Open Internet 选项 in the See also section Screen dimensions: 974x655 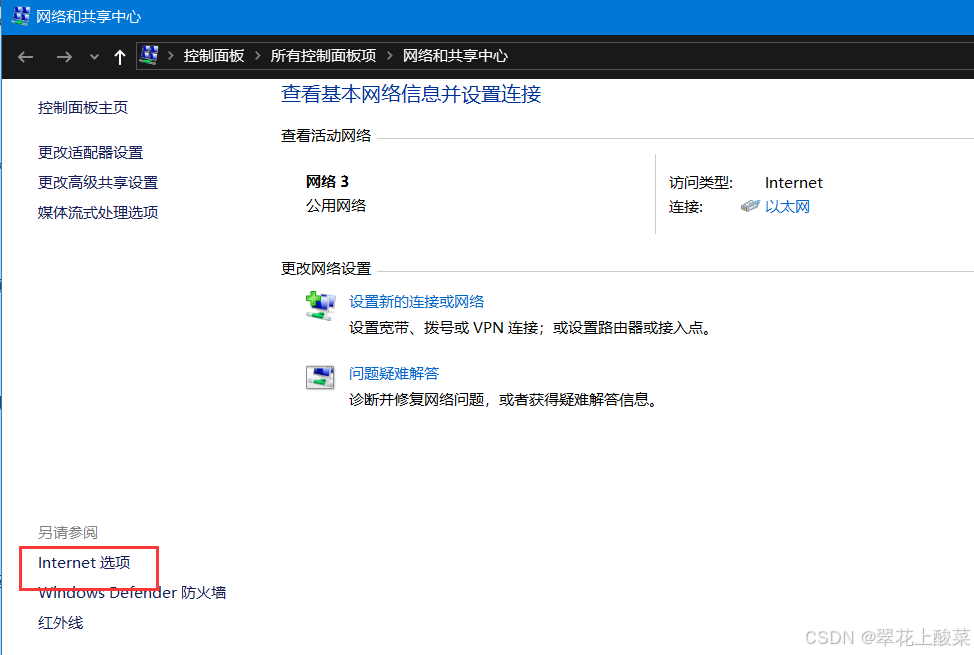click(x=84, y=563)
